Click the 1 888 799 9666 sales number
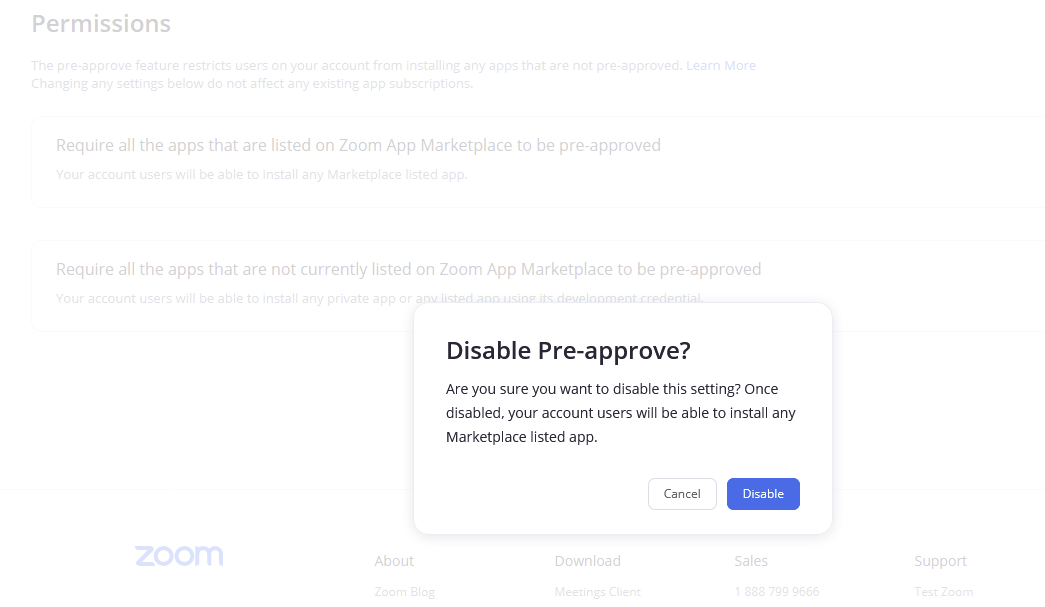The width and height of the screenshot is (1045, 607). (776, 592)
